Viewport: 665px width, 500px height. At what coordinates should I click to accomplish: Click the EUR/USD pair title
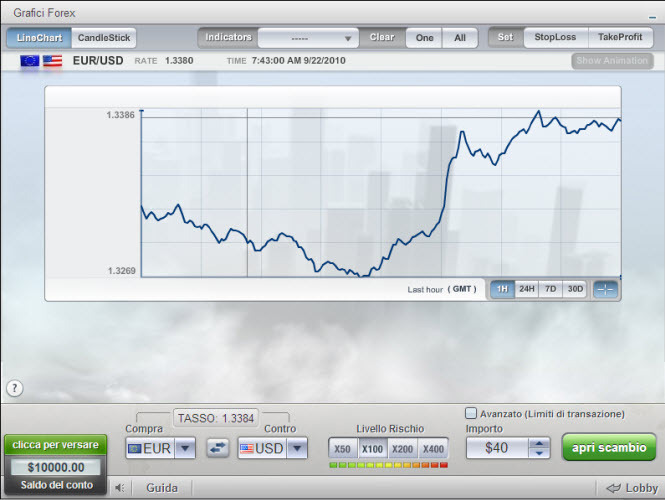coord(98,61)
